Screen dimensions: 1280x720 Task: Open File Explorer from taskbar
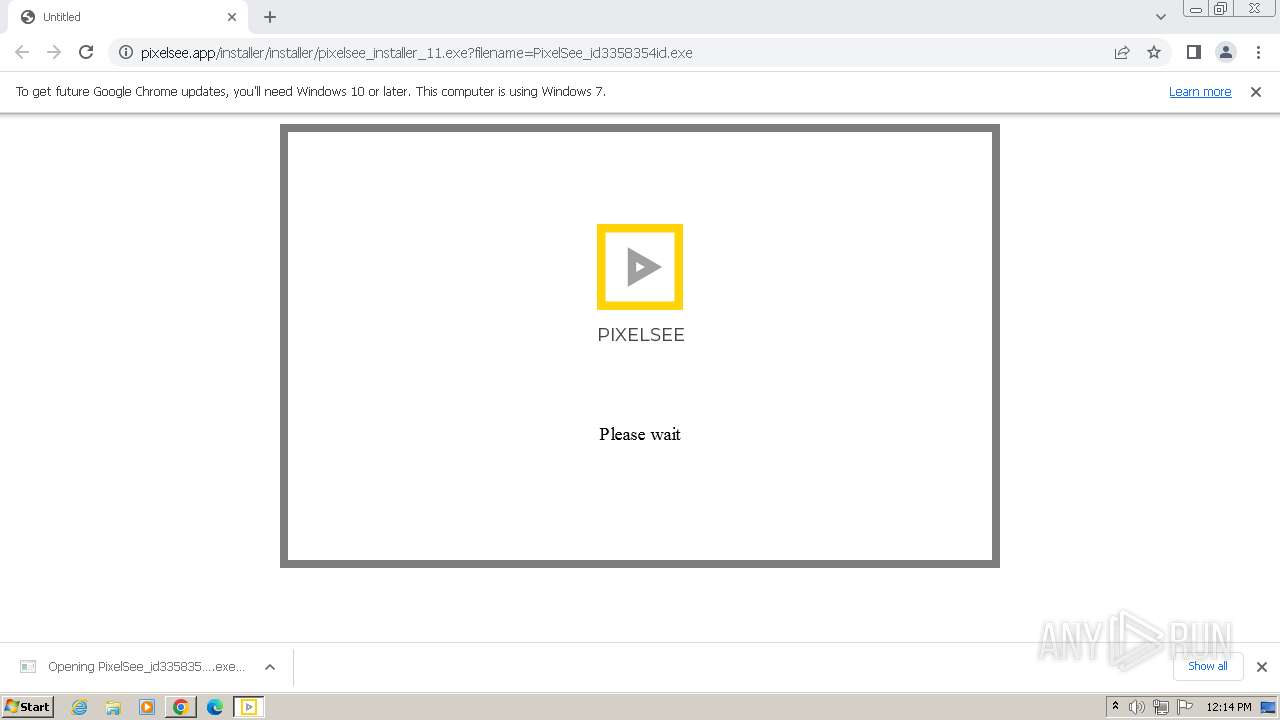point(113,707)
